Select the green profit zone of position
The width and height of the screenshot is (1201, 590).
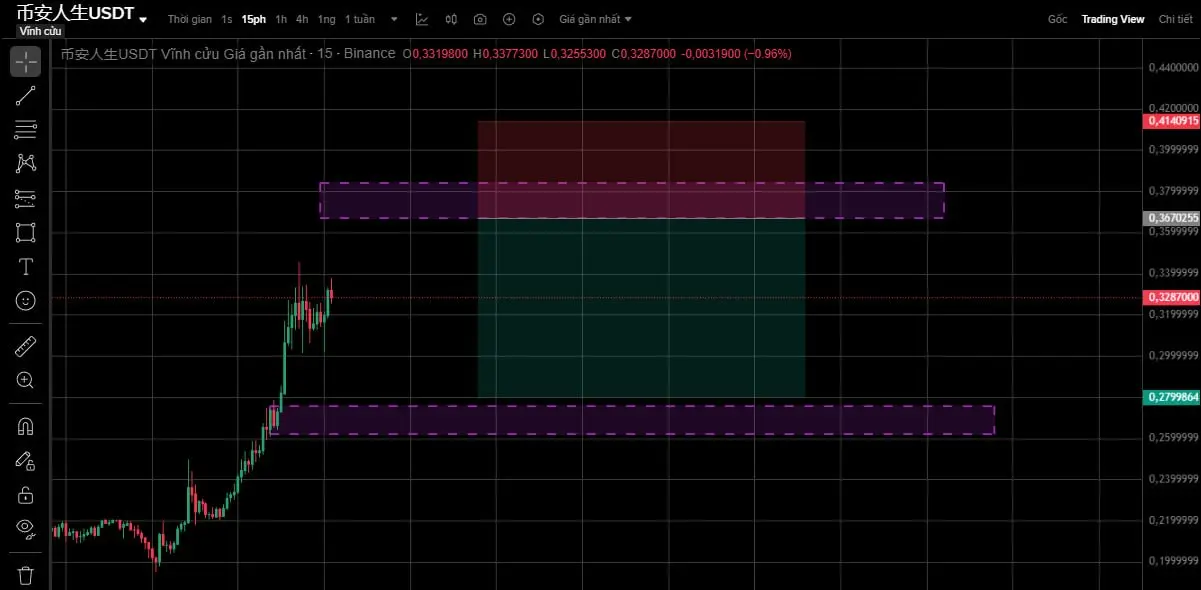click(641, 307)
